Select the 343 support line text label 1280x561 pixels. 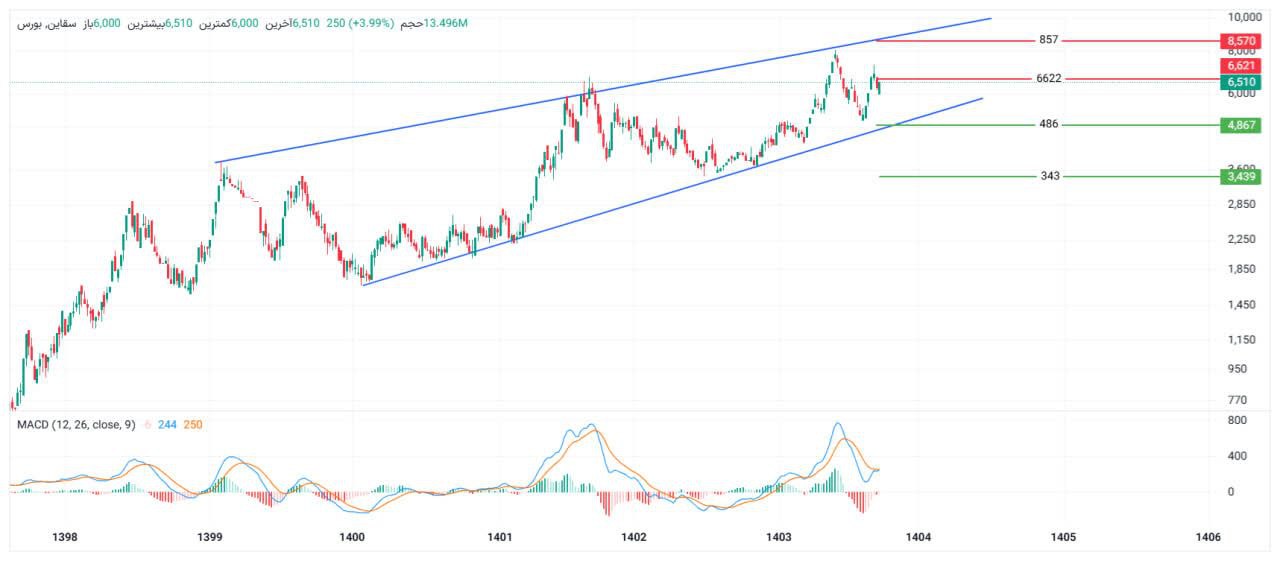[x=1049, y=176]
